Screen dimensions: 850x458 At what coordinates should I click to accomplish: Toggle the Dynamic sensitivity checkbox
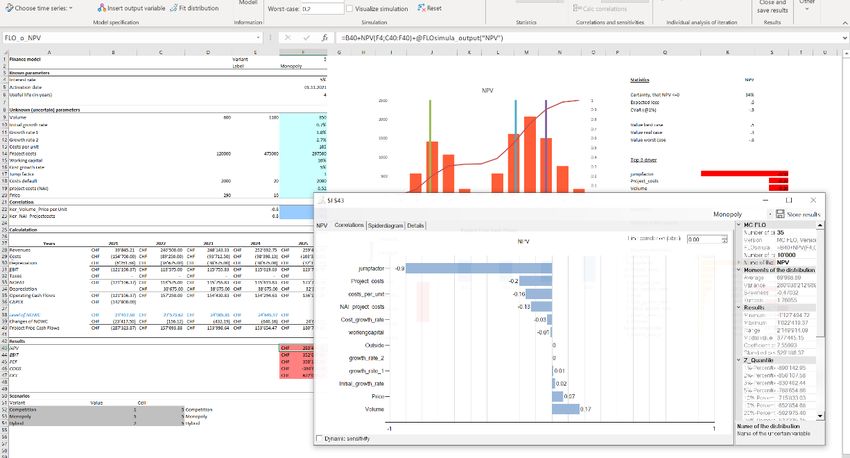pyautogui.click(x=319, y=438)
